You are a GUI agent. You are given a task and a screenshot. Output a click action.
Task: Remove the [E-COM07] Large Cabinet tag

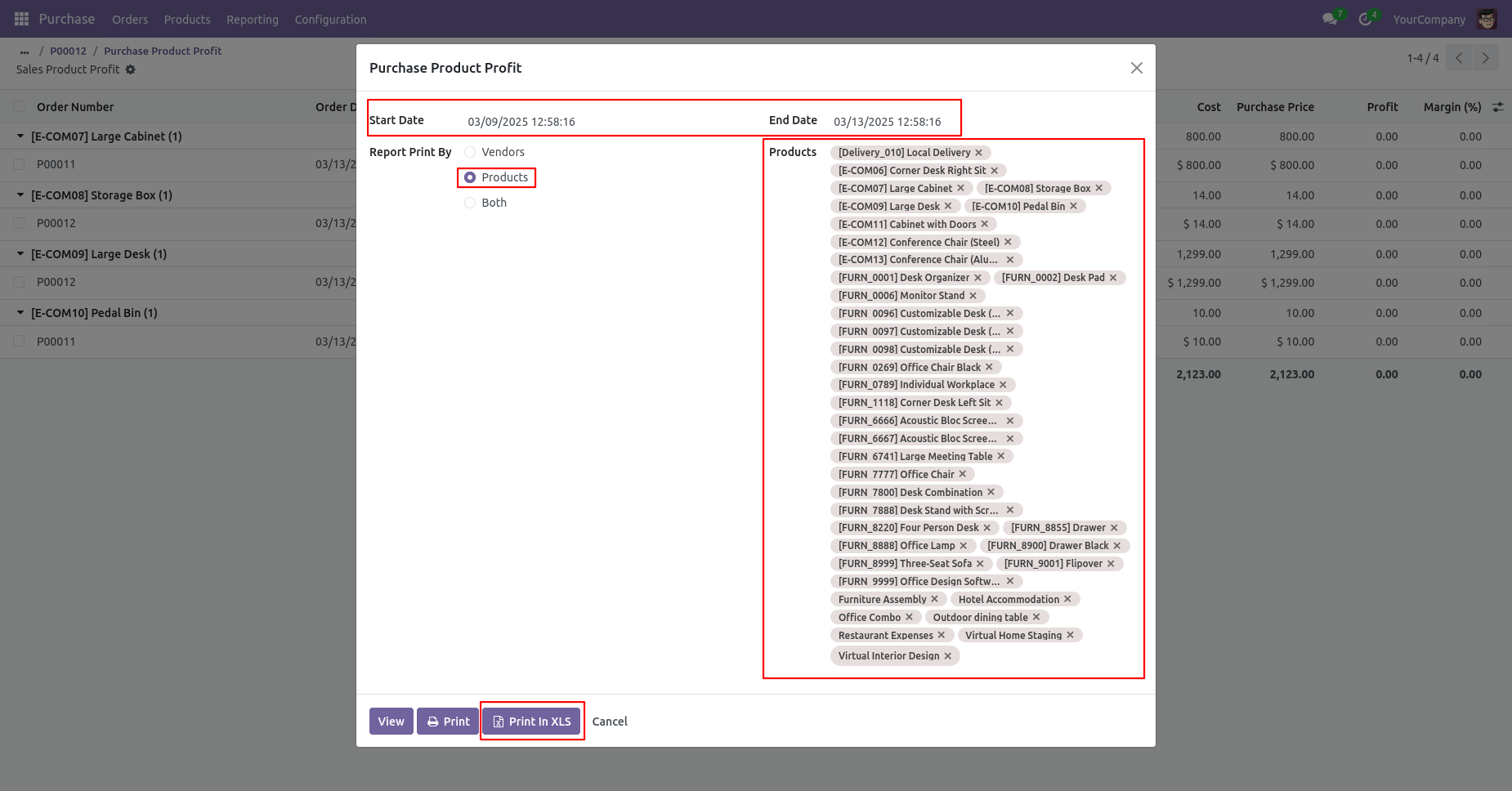[x=960, y=188]
